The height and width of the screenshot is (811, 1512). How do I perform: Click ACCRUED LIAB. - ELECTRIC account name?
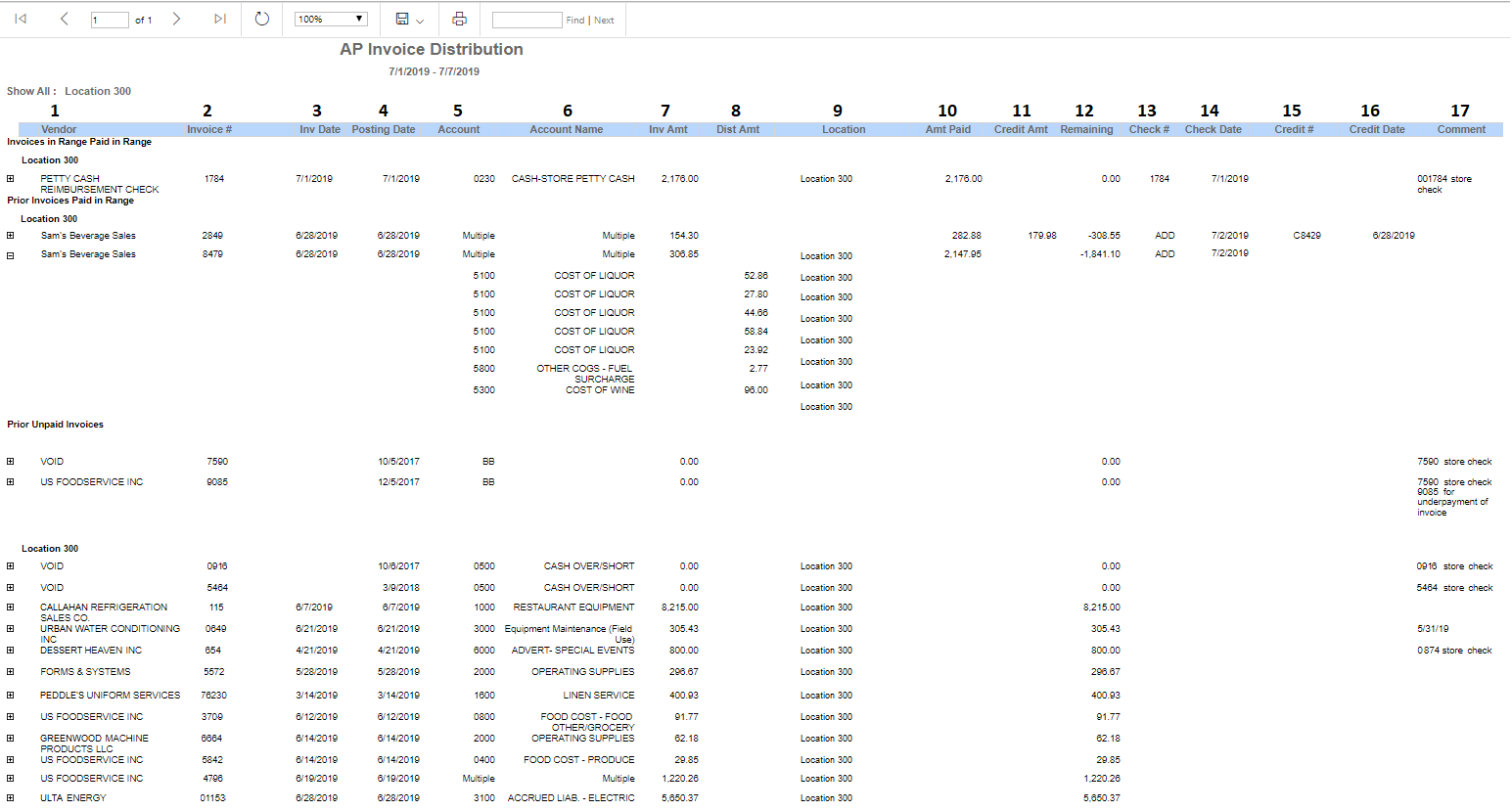click(571, 798)
